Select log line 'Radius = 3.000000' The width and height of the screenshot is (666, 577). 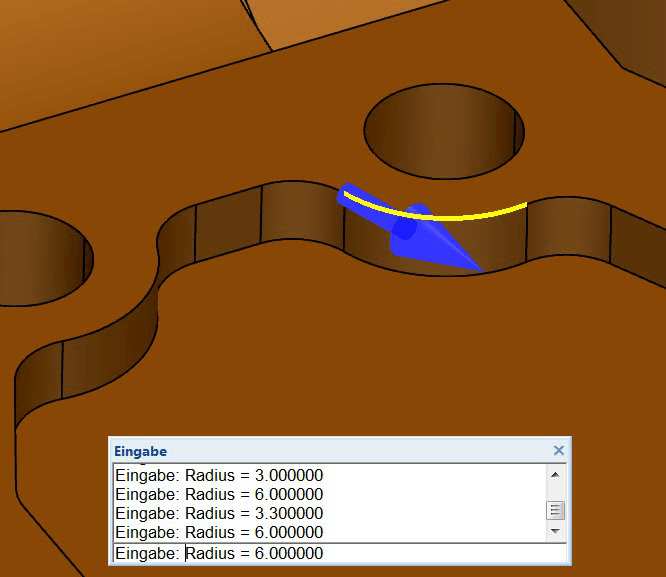(219, 475)
